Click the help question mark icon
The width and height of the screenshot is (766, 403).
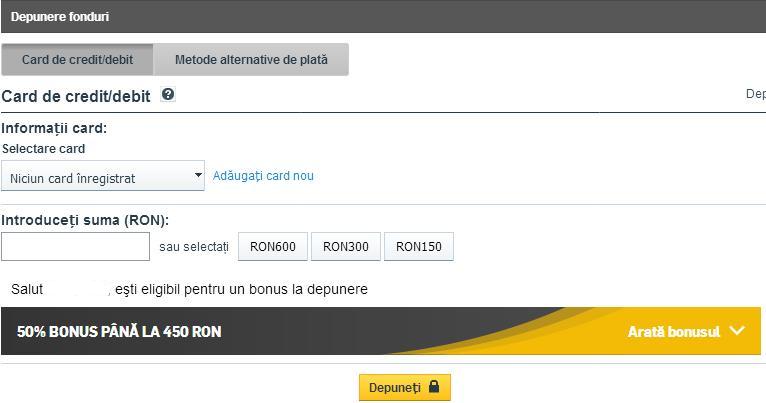168,94
